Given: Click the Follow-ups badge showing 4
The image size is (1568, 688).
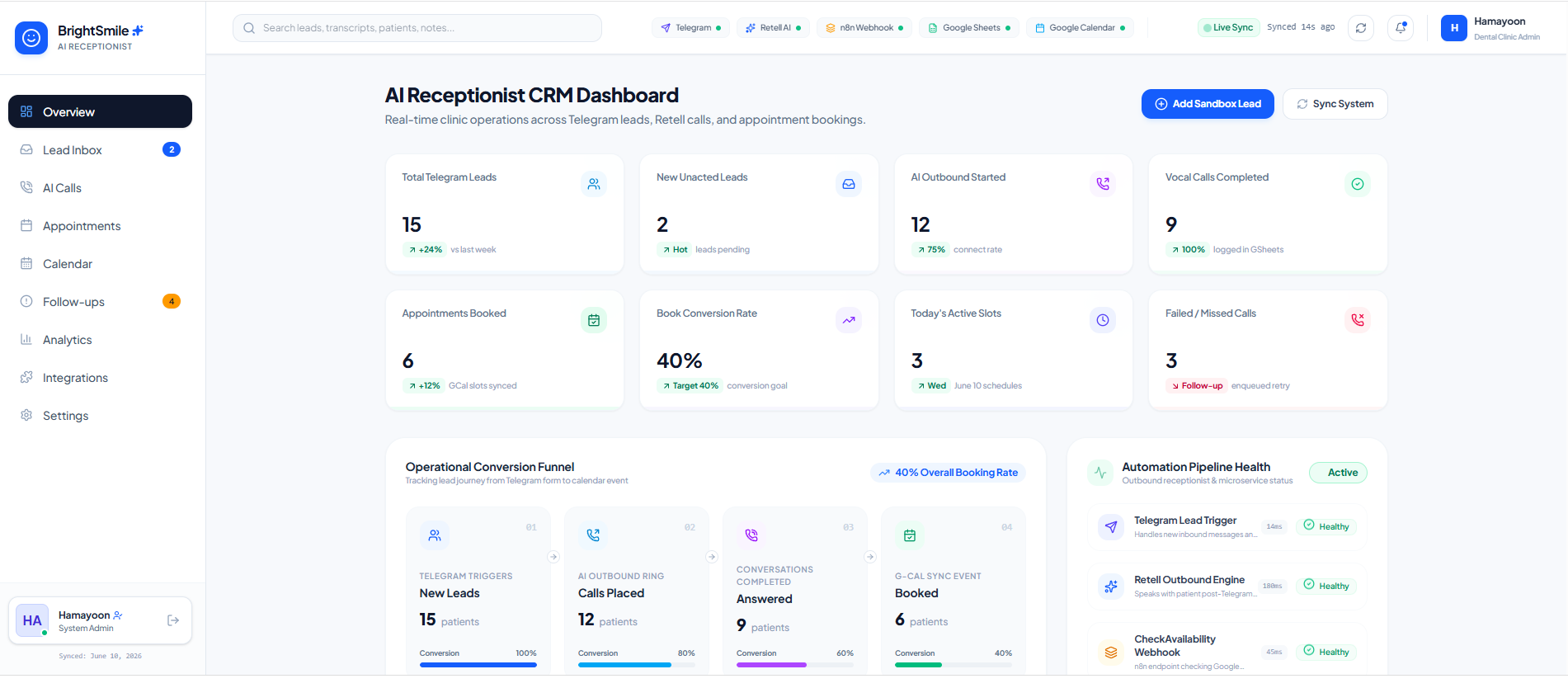Looking at the screenshot, I should pyautogui.click(x=172, y=301).
